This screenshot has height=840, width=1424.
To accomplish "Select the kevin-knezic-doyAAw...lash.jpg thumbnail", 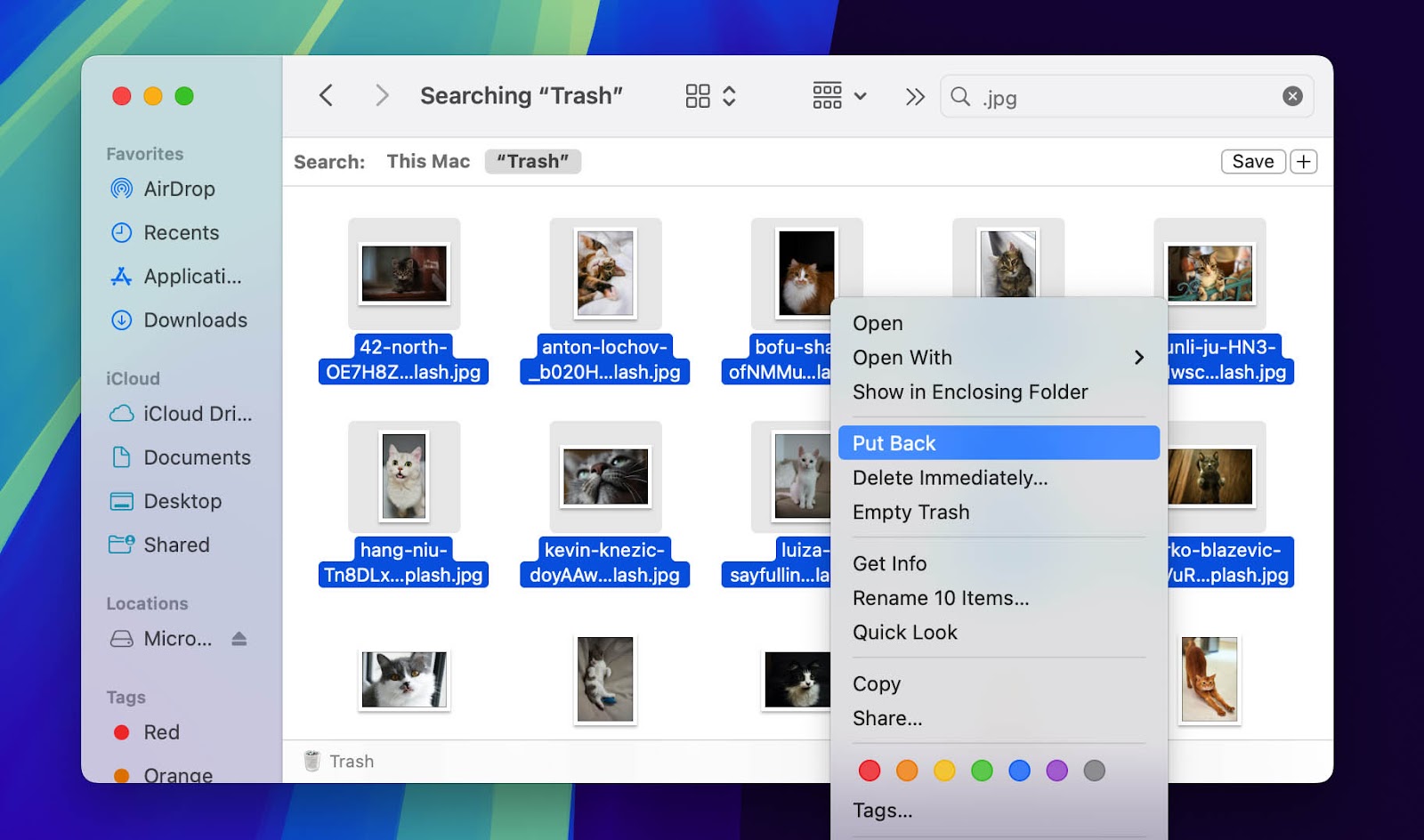I will [x=605, y=477].
